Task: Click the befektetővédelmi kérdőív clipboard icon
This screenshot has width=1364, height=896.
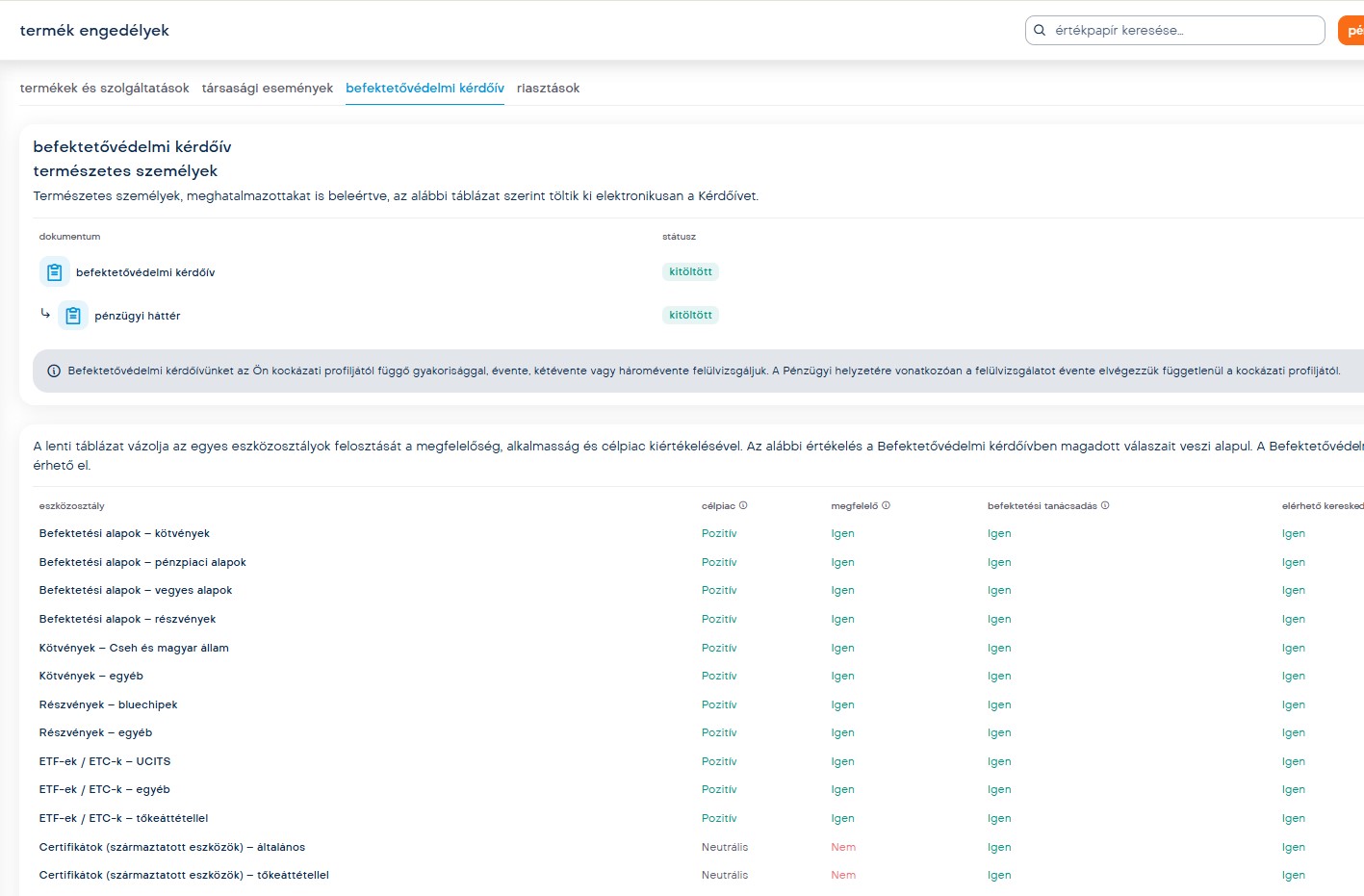Action: [x=55, y=272]
